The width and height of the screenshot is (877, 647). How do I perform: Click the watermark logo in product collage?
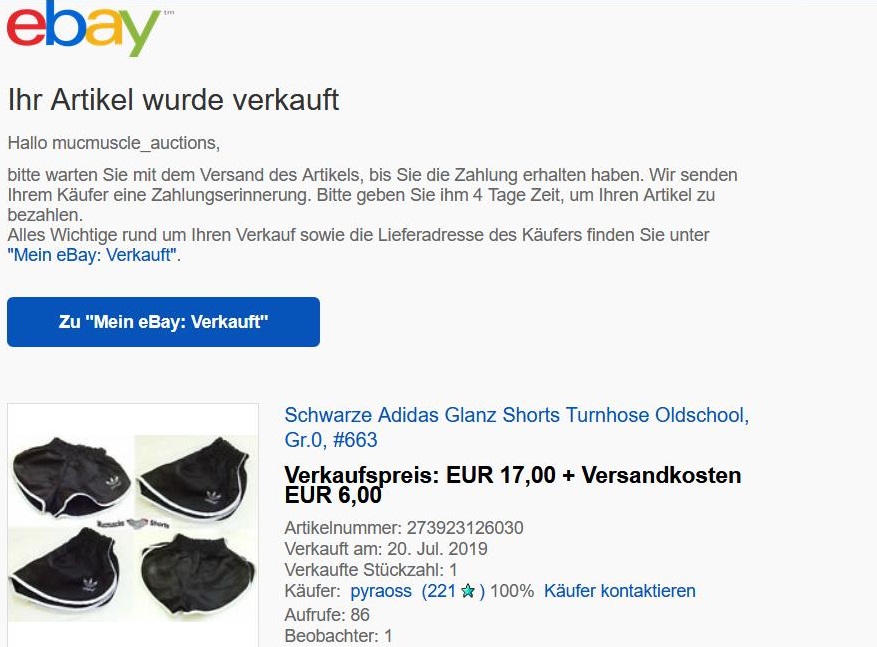click(x=133, y=524)
